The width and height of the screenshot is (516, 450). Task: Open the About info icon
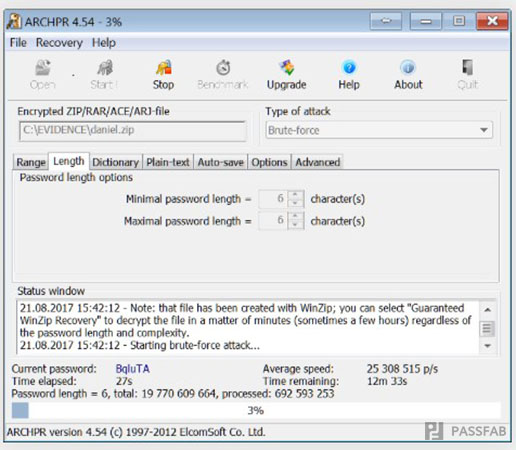[408, 68]
